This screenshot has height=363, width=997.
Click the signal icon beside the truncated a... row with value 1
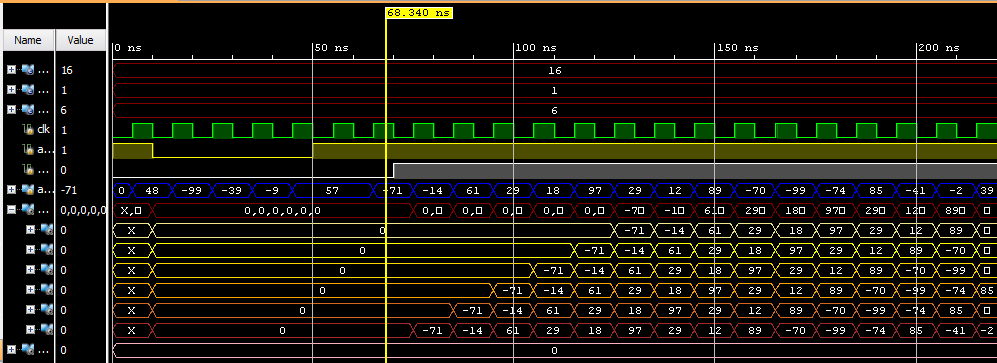coord(27,150)
